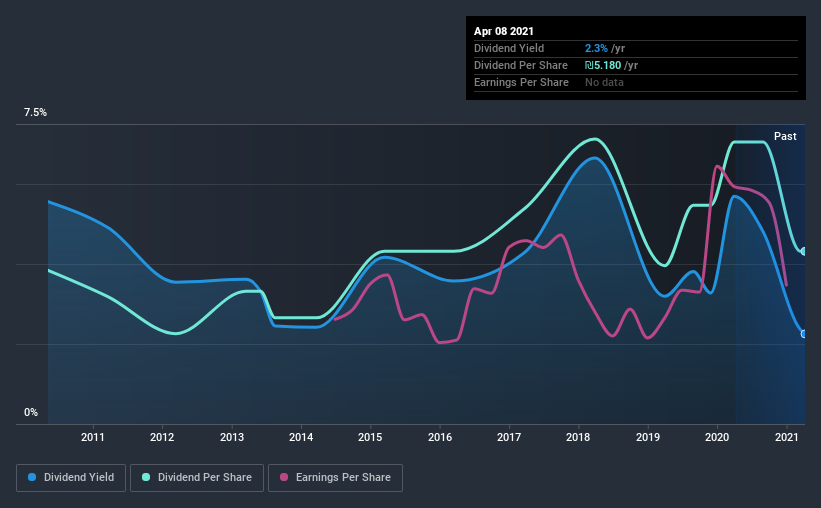
Task: Click the 2016 x-axis year label
Action: pos(440,437)
